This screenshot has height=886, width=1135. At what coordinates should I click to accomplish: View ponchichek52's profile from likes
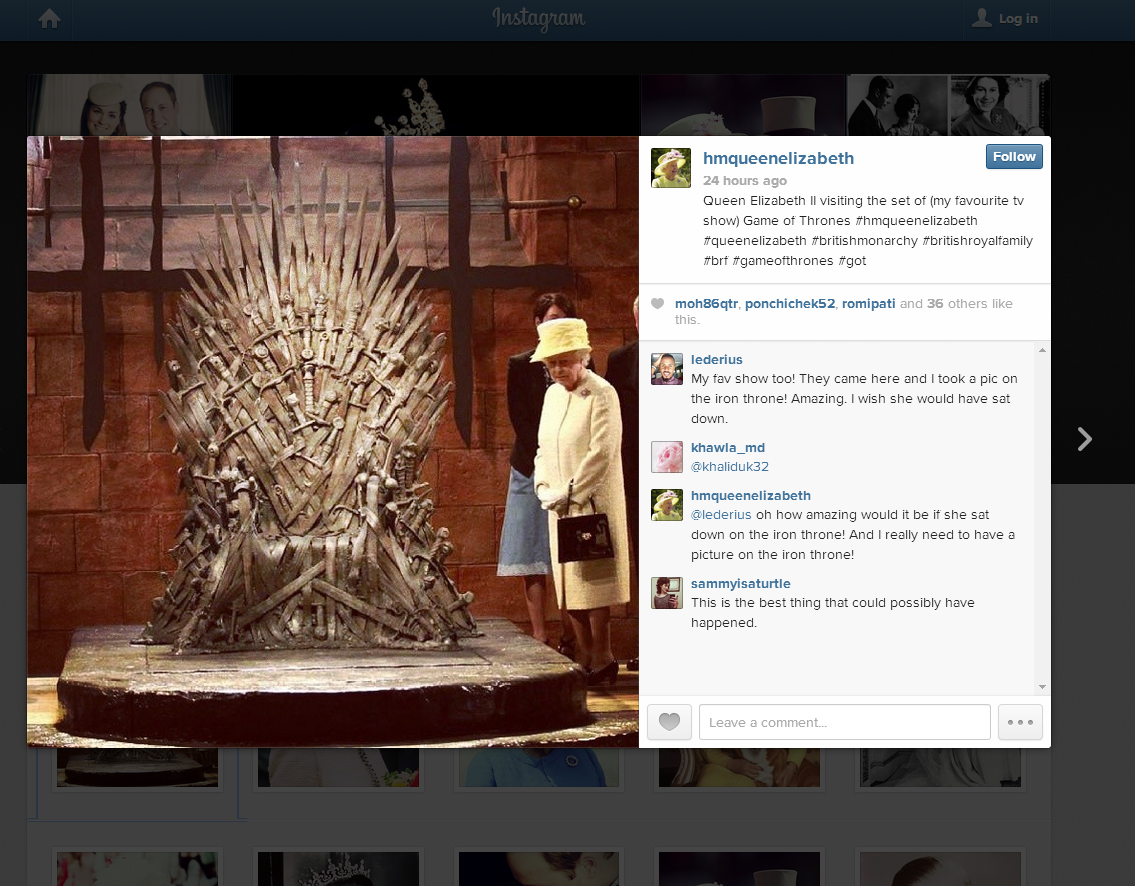(790, 303)
